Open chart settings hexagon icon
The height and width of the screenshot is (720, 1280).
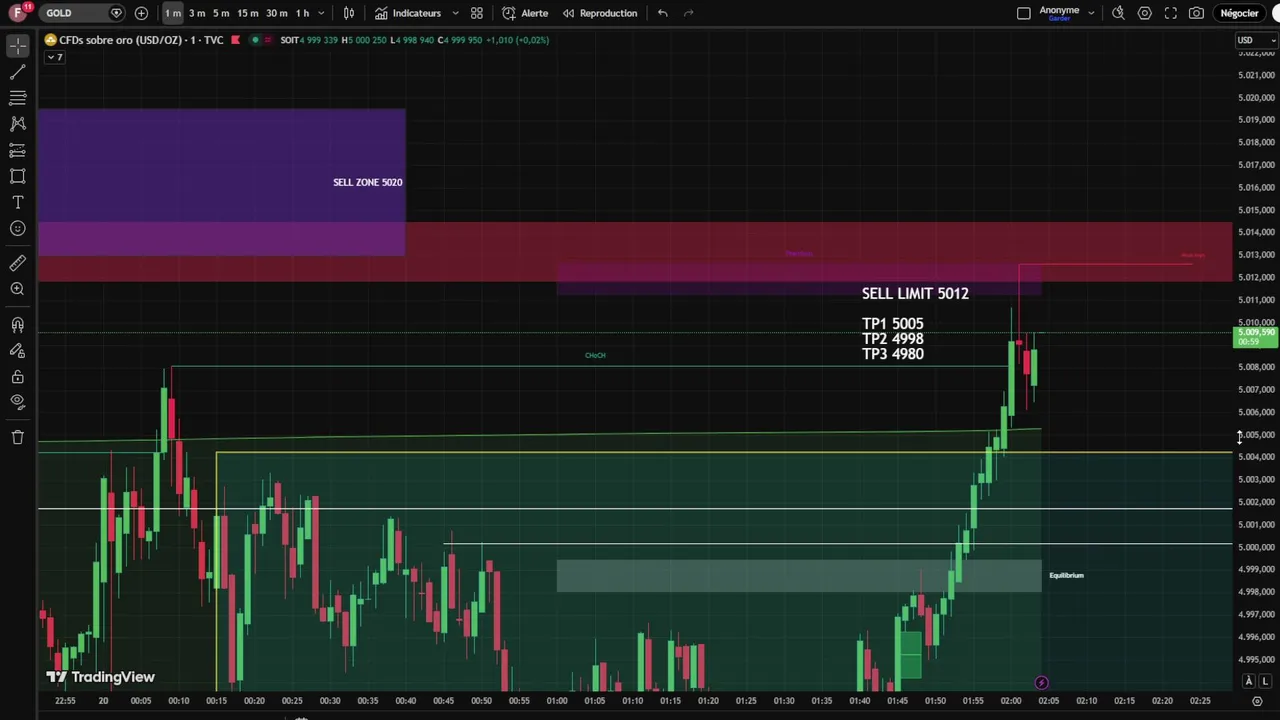[1144, 13]
